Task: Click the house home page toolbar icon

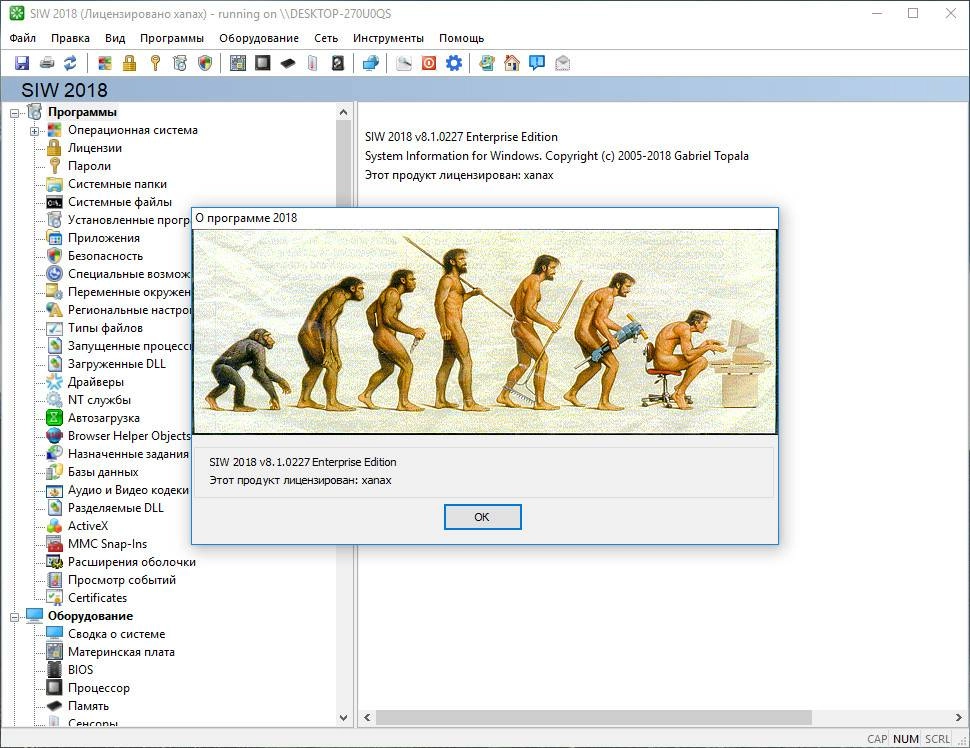Action: 512,62
